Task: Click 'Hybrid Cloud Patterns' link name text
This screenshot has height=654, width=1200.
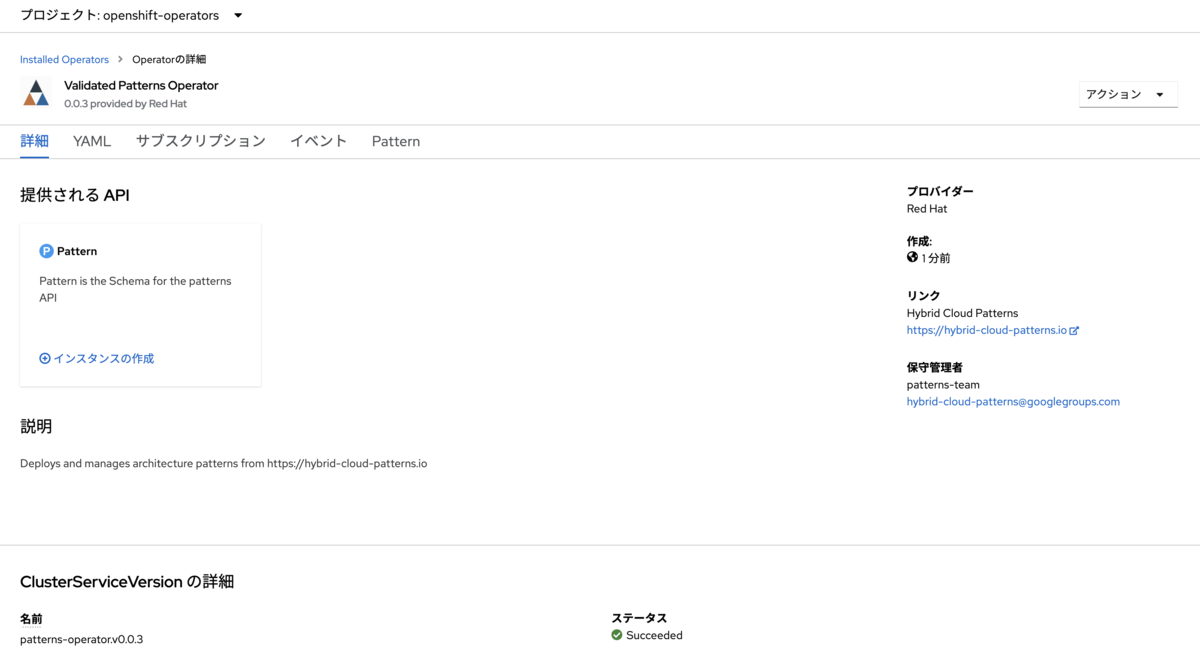Action: (962, 313)
